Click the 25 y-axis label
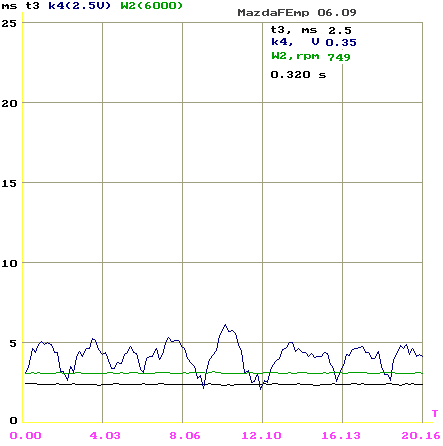Image resolution: width=443 pixels, height=446 pixels. (9, 23)
